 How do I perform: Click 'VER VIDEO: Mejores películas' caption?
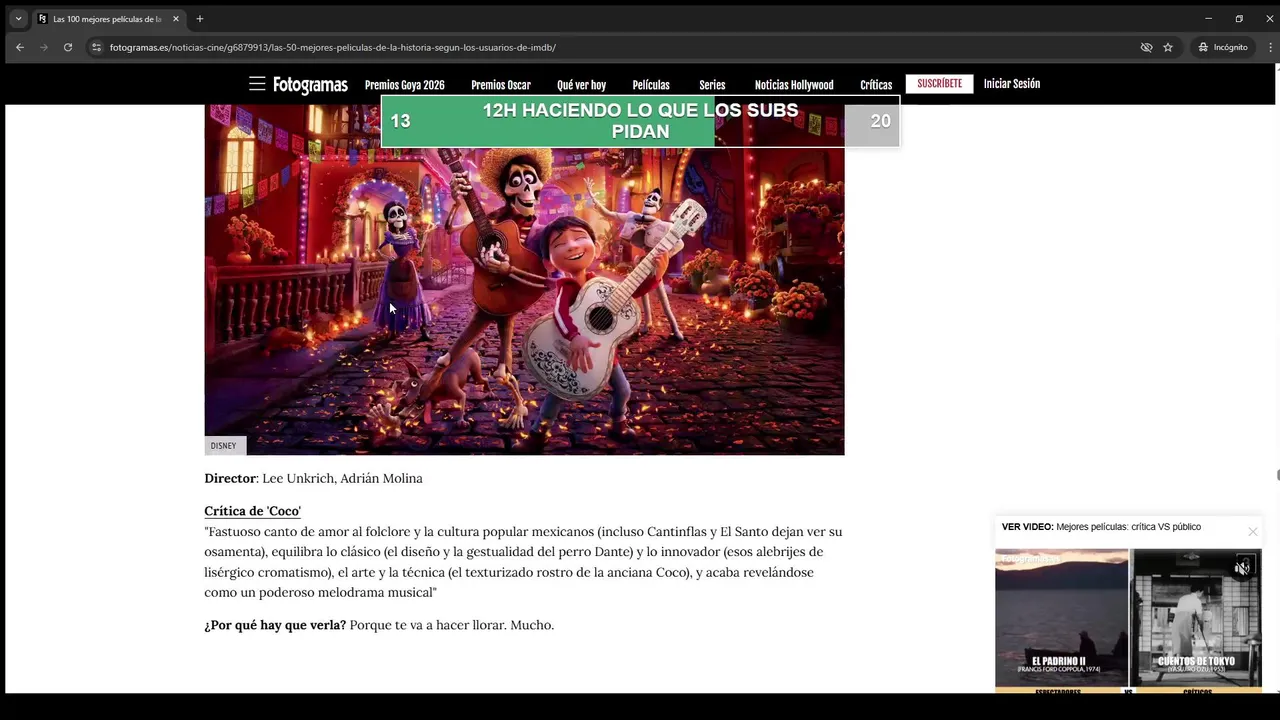click(1101, 527)
